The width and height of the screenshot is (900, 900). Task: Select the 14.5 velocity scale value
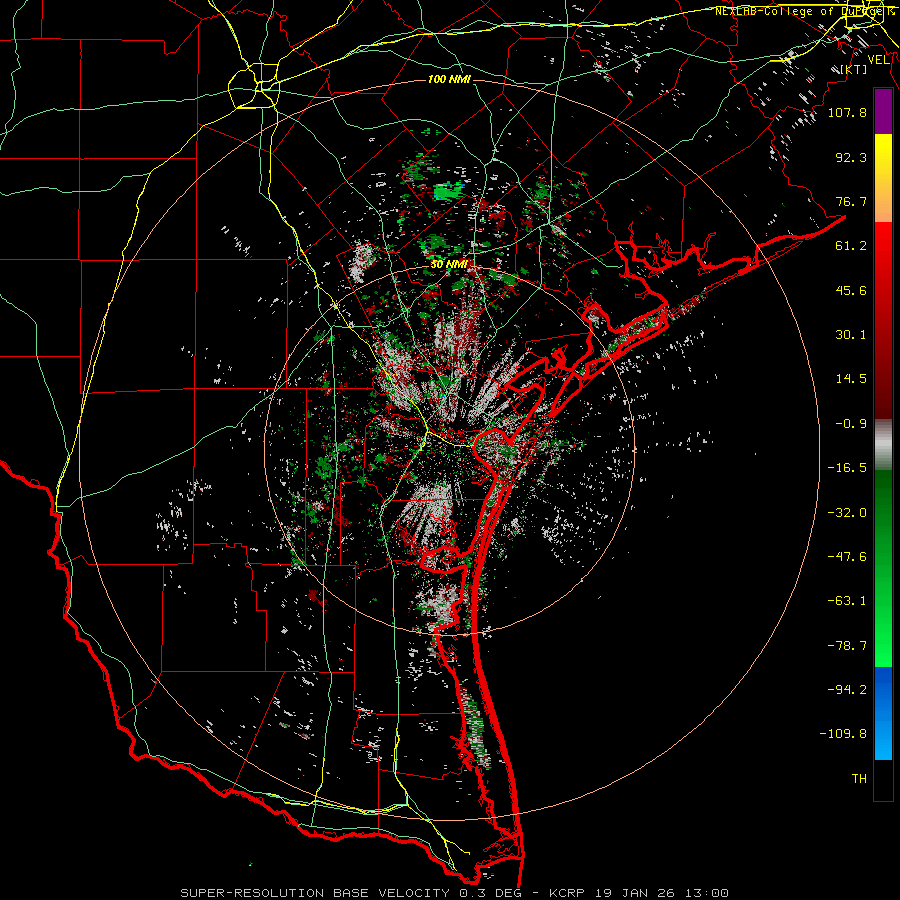[x=851, y=379]
